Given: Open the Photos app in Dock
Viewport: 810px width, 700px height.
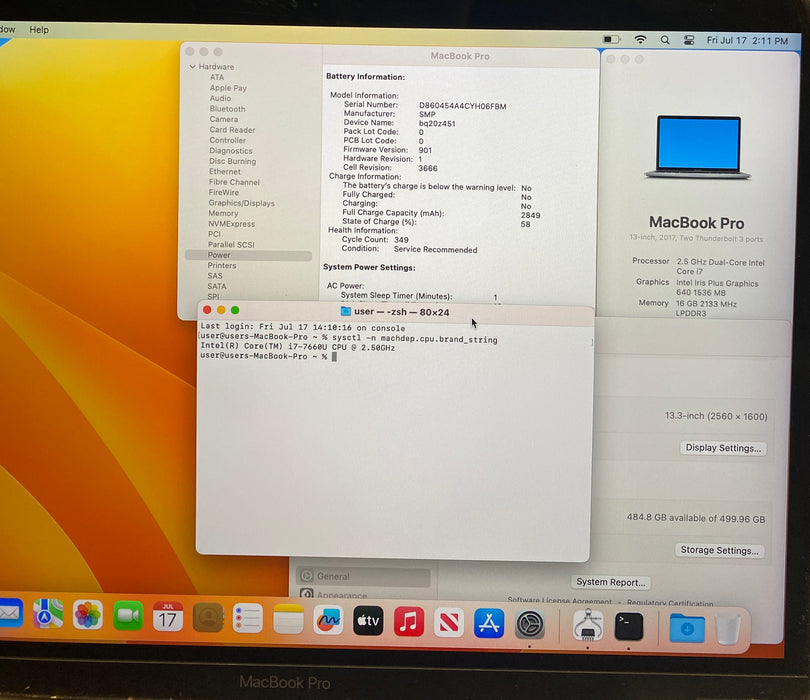Looking at the screenshot, I should [88, 615].
